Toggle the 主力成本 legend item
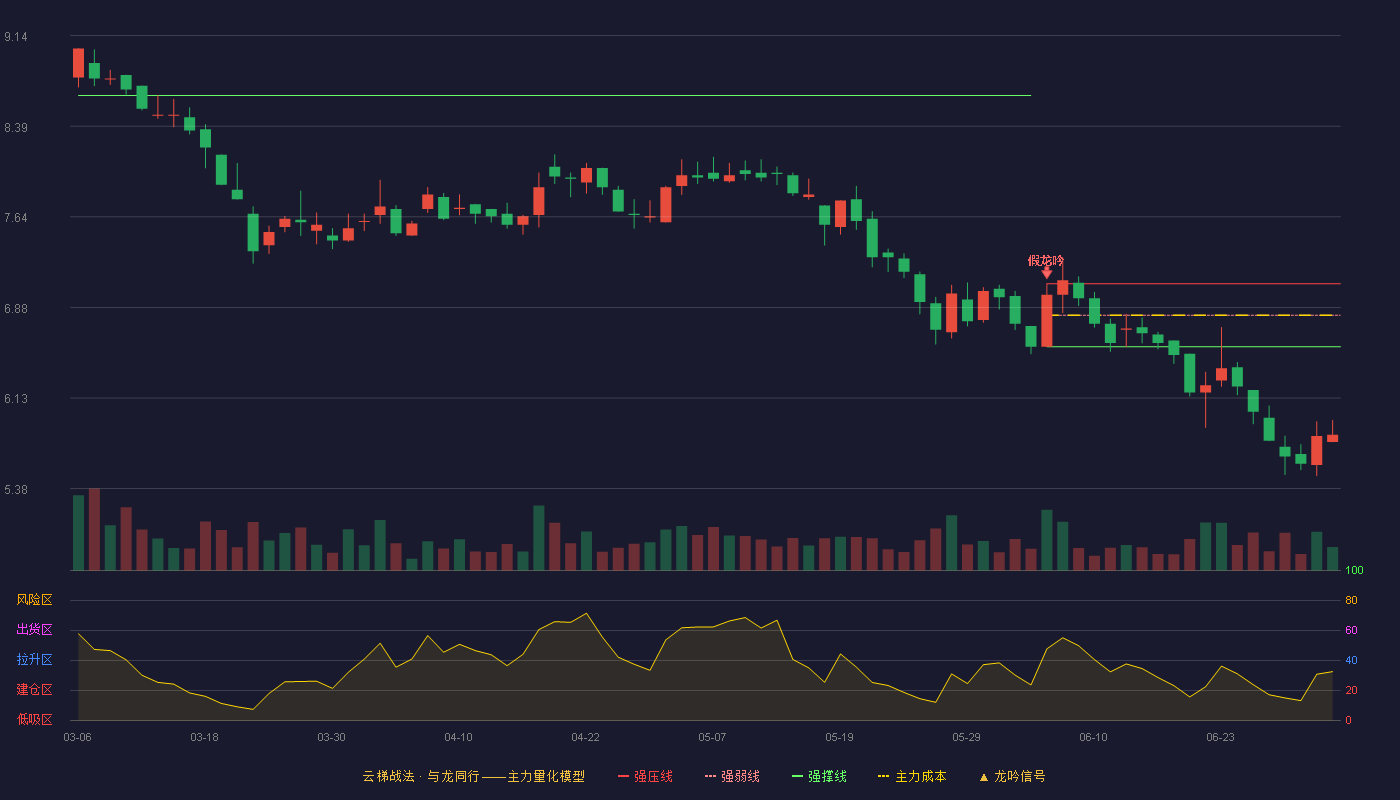1400x800 pixels. pyautogui.click(x=912, y=776)
